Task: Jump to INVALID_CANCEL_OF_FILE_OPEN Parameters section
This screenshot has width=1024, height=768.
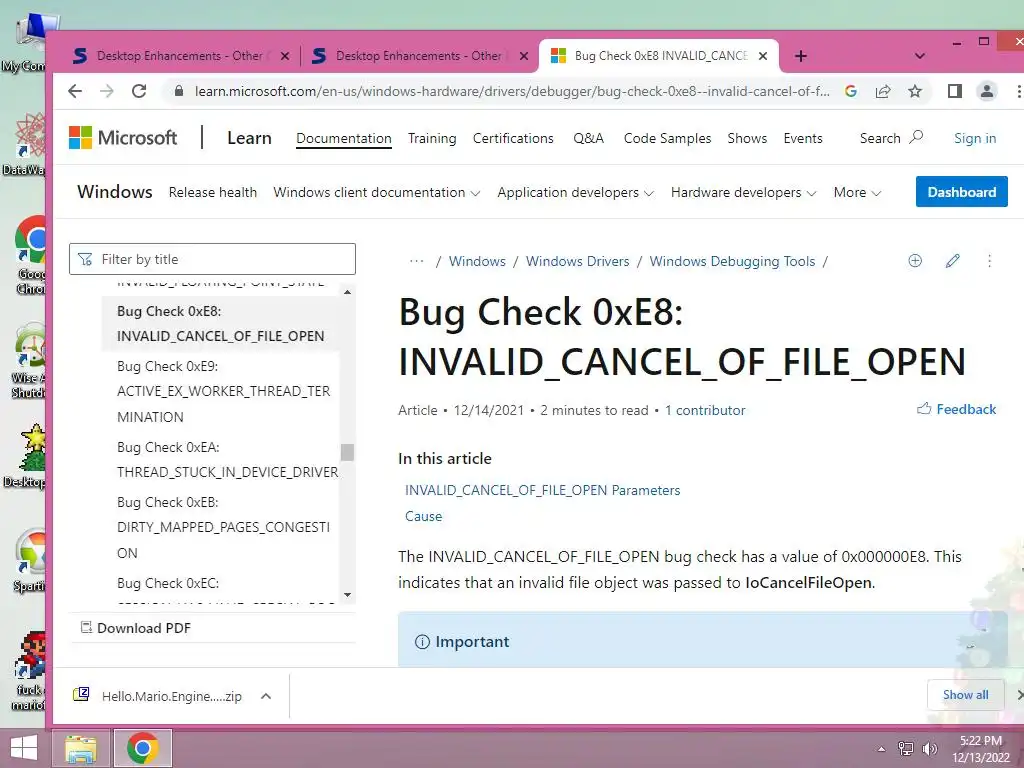Action: [542, 490]
